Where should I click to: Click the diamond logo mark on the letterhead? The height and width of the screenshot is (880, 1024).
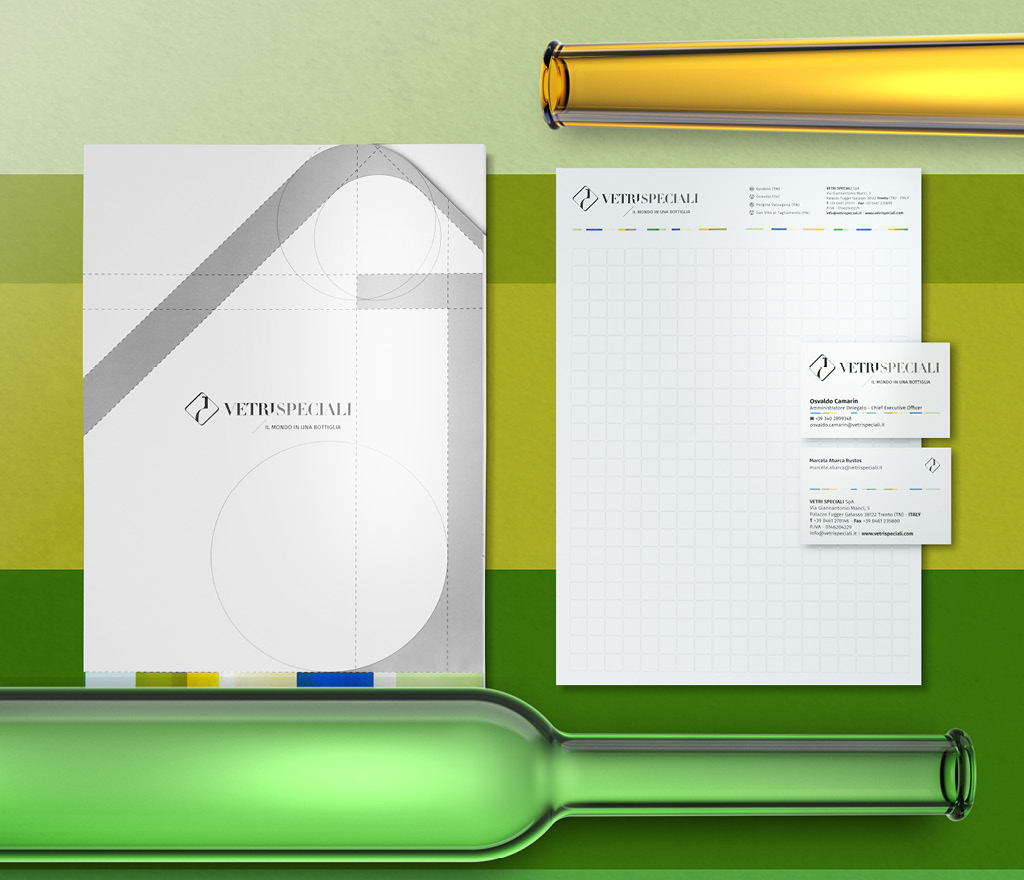[585, 198]
